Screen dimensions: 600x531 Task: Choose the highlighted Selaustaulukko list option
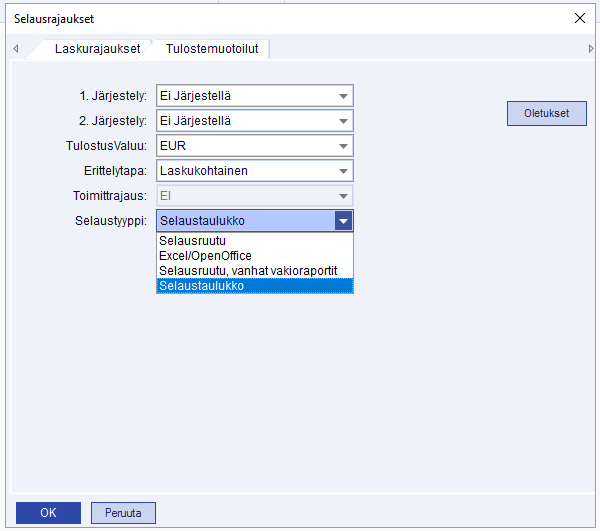(x=200, y=286)
